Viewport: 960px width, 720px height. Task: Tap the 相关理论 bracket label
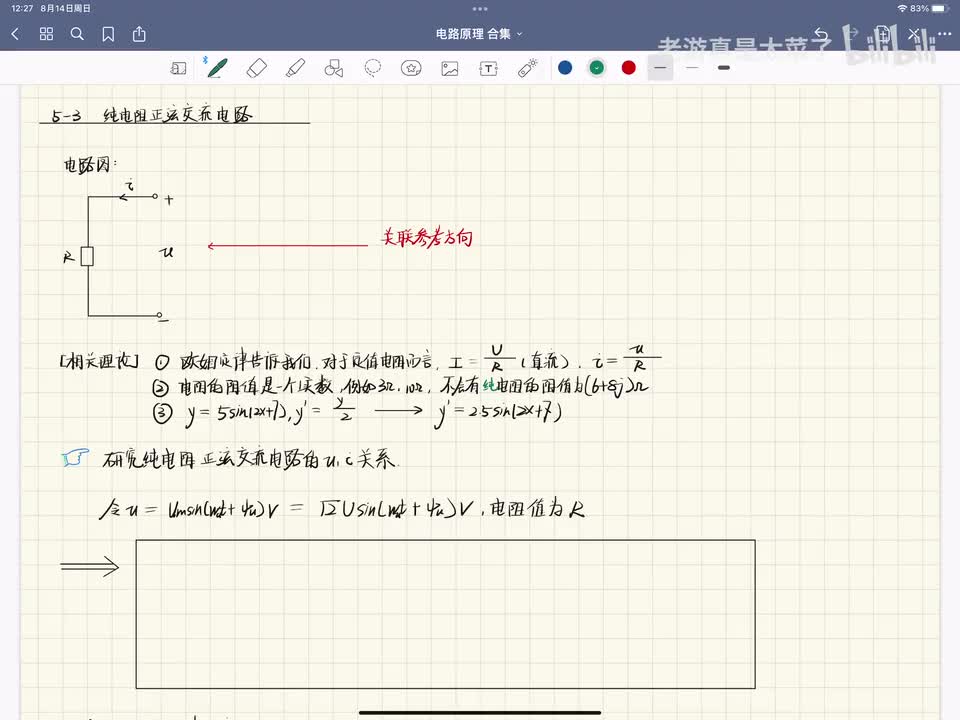[x=99, y=361]
